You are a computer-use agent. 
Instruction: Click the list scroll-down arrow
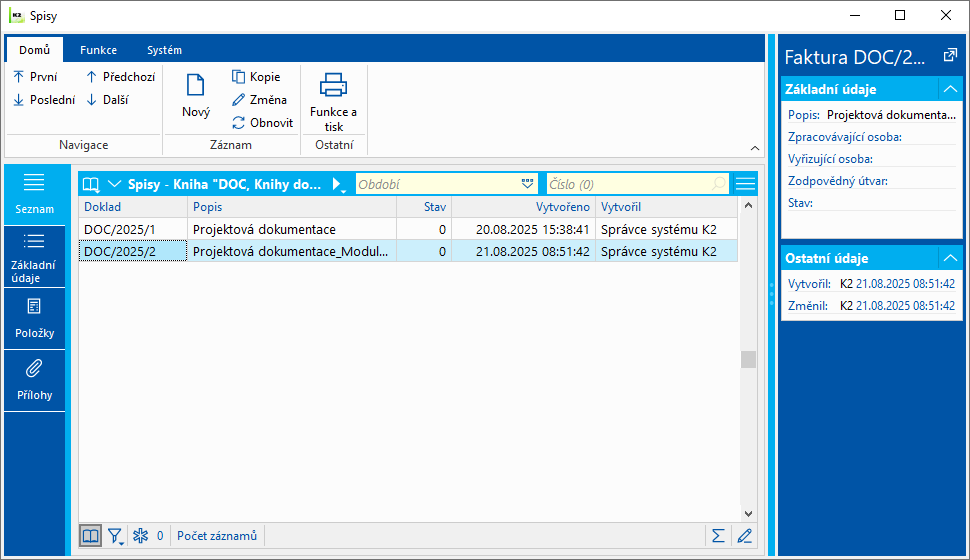click(748, 514)
